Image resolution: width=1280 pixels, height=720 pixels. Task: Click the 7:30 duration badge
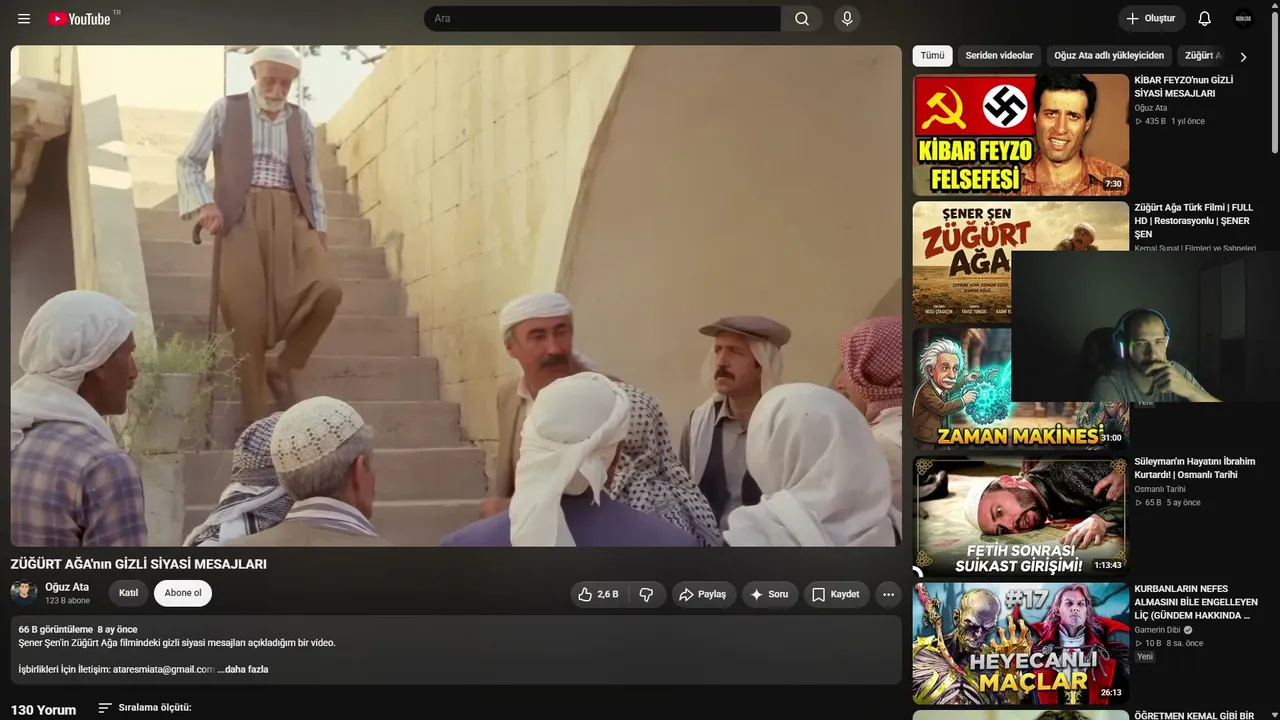tap(1113, 184)
